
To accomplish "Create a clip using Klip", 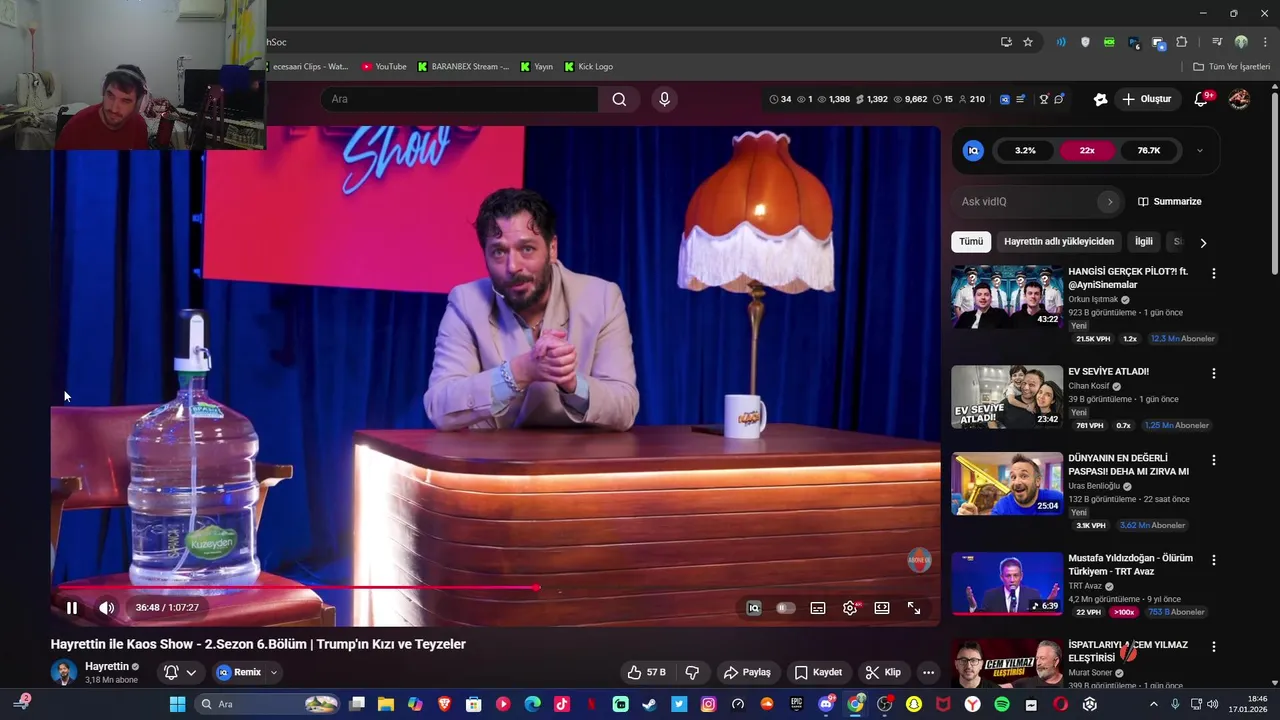I will (883, 672).
